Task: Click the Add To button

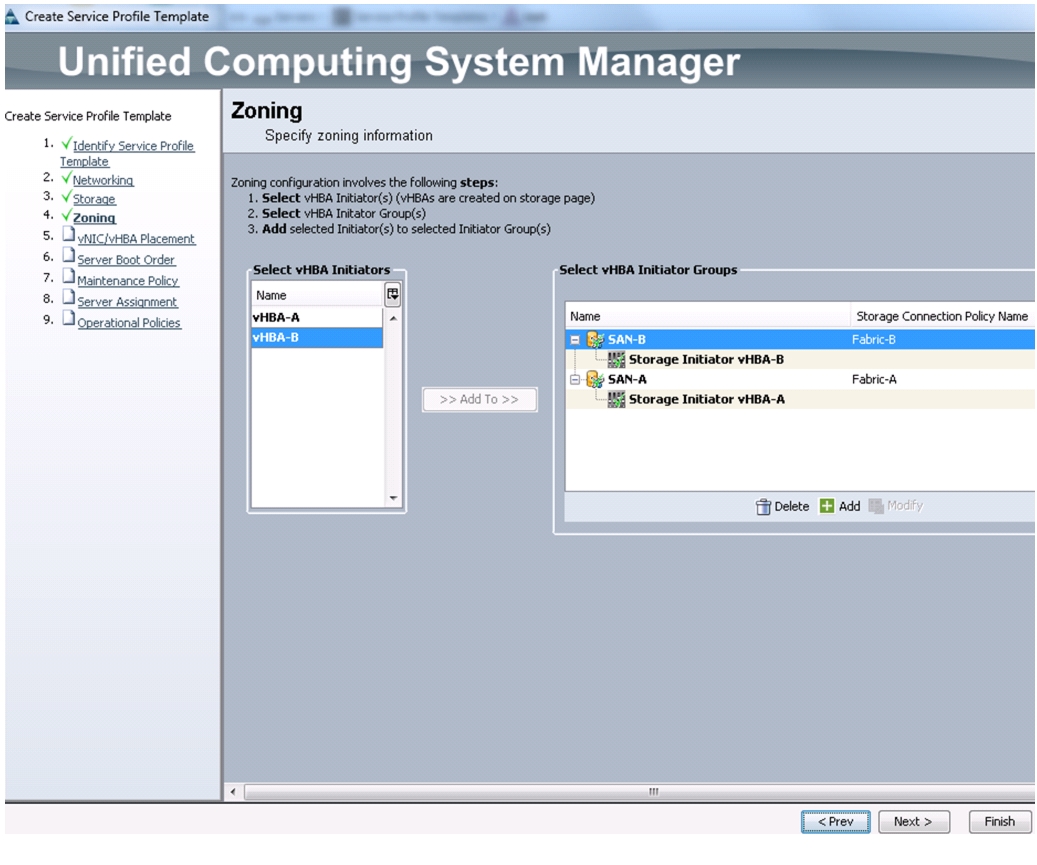Action: tap(479, 399)
